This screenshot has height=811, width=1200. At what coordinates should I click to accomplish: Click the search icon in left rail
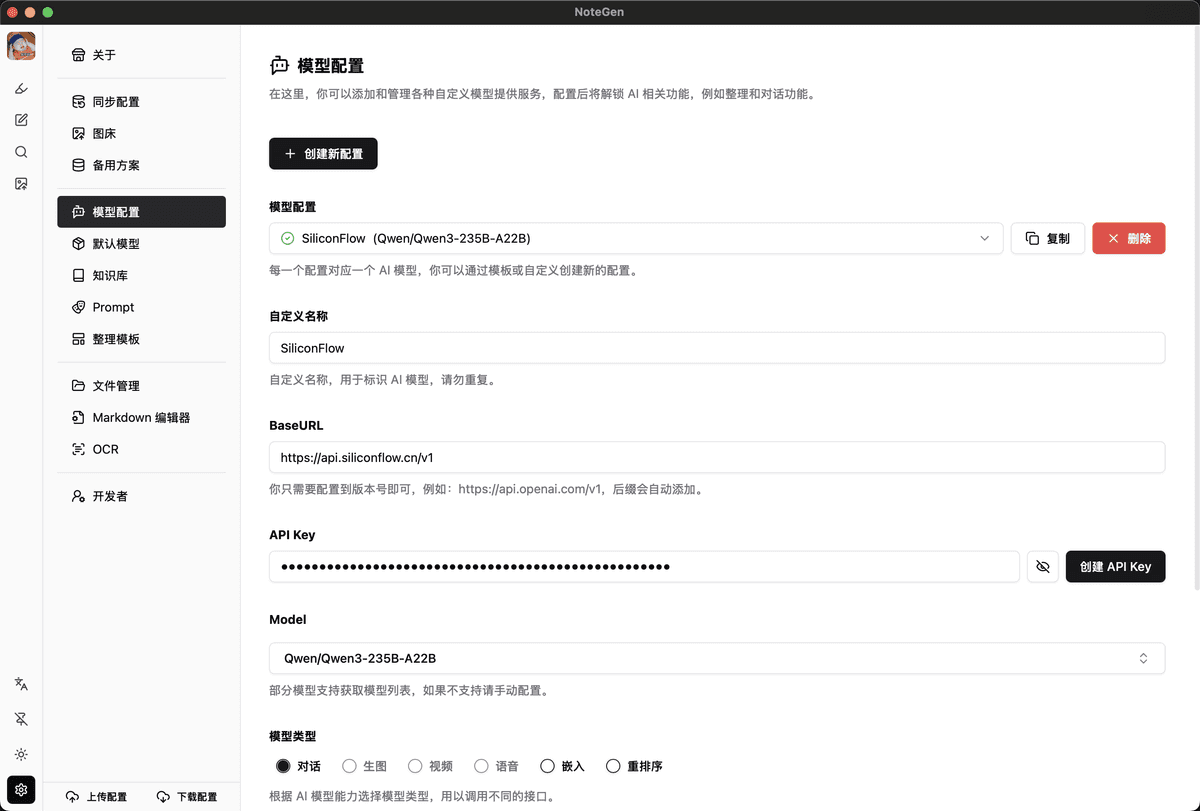[x=21, y=152]
